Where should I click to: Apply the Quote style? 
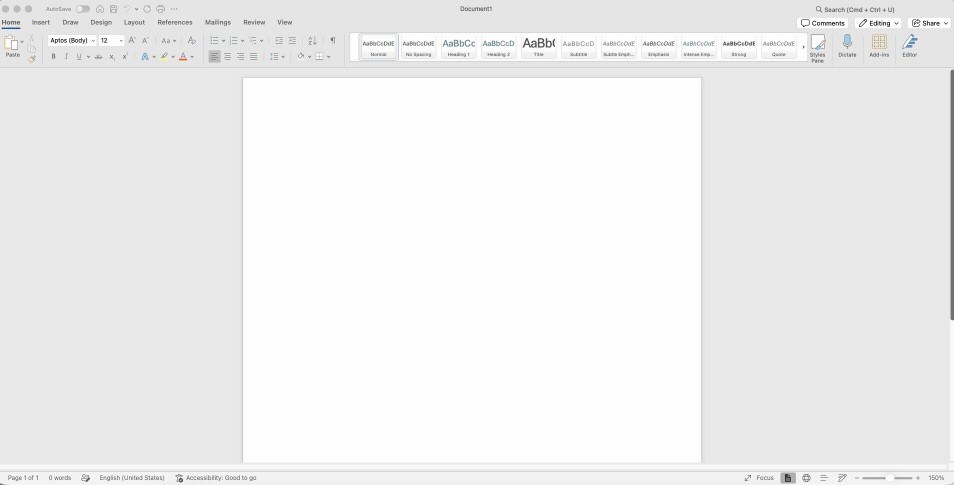(x=779, y=46)
